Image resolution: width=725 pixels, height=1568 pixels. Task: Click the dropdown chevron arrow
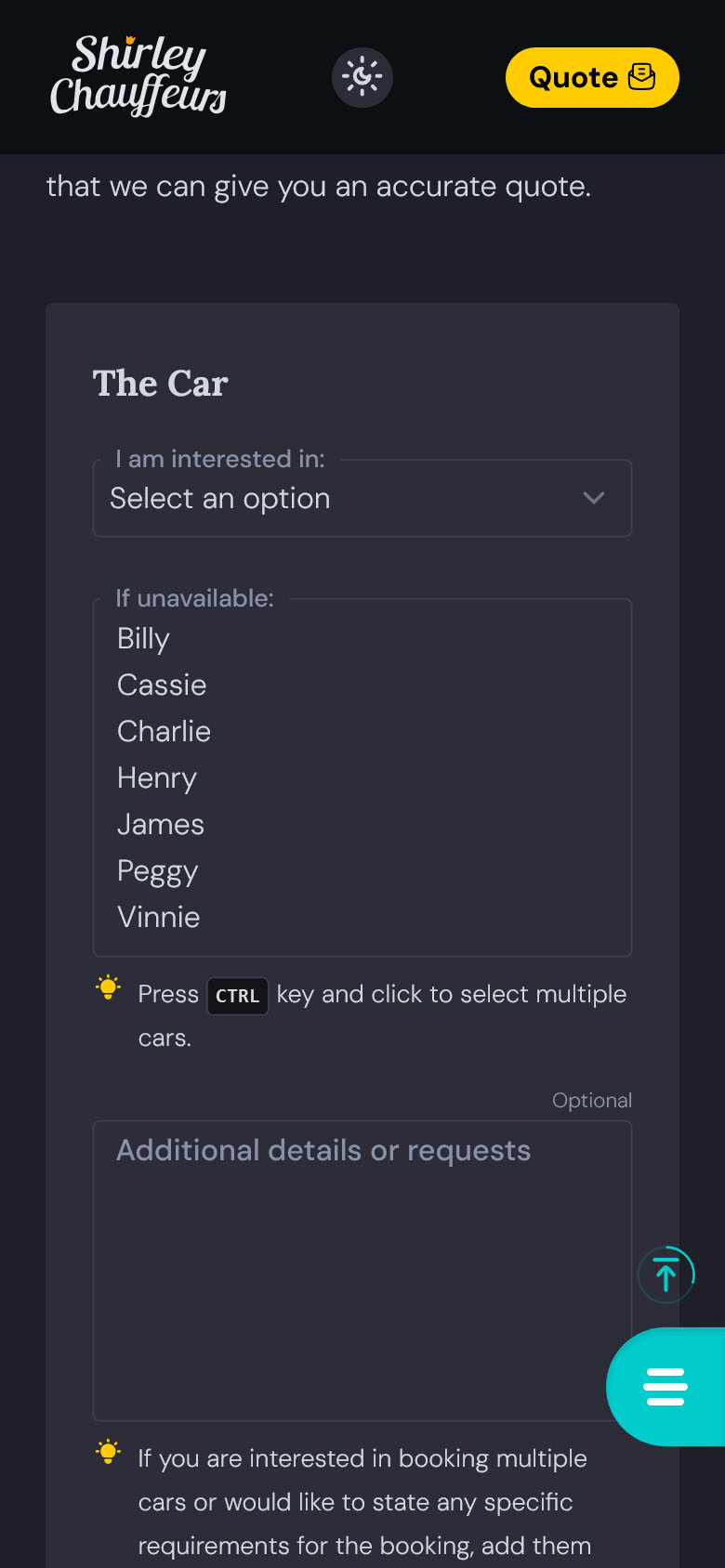pos(593,498)
